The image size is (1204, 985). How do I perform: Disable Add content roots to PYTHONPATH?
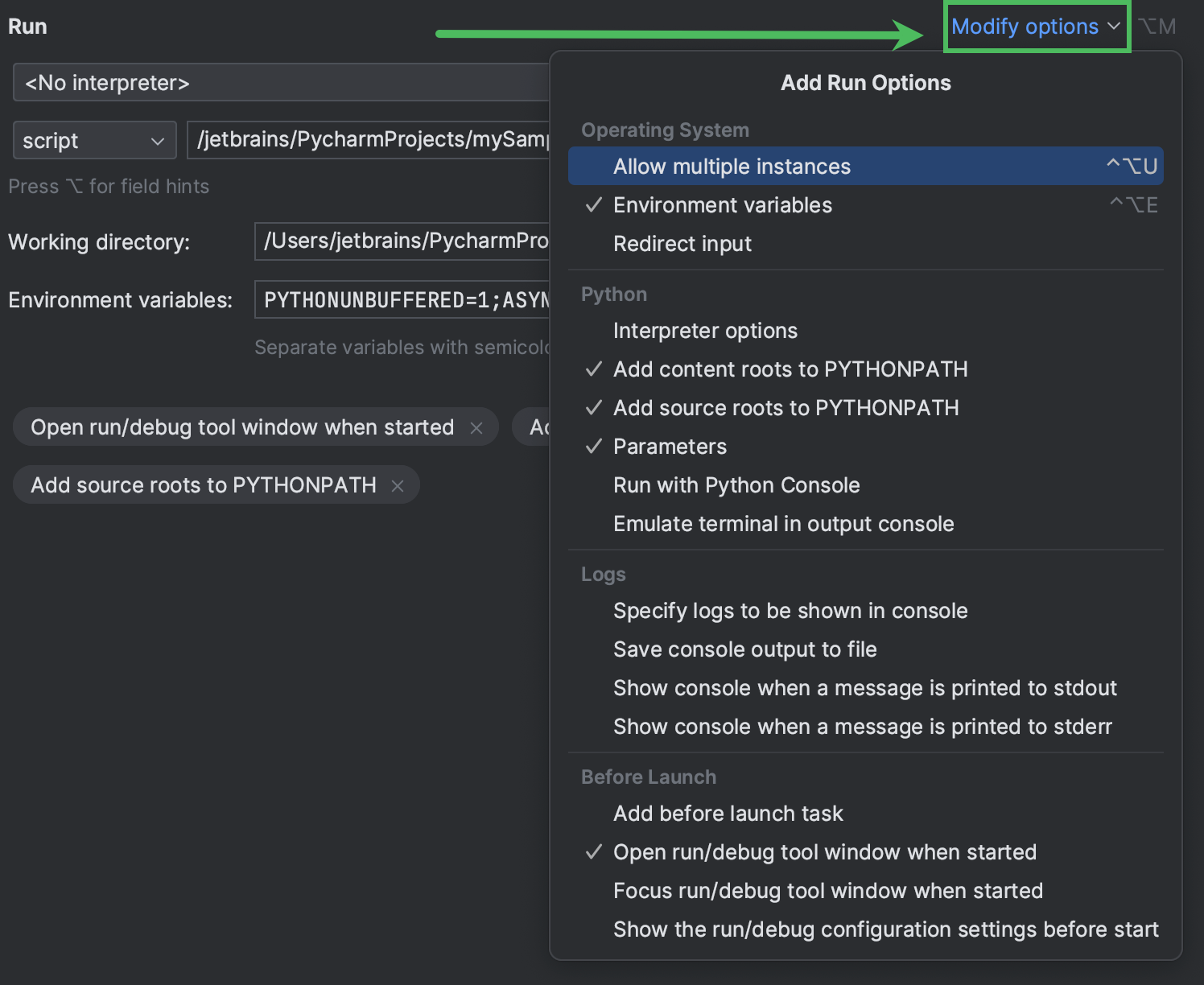(790, 369)
